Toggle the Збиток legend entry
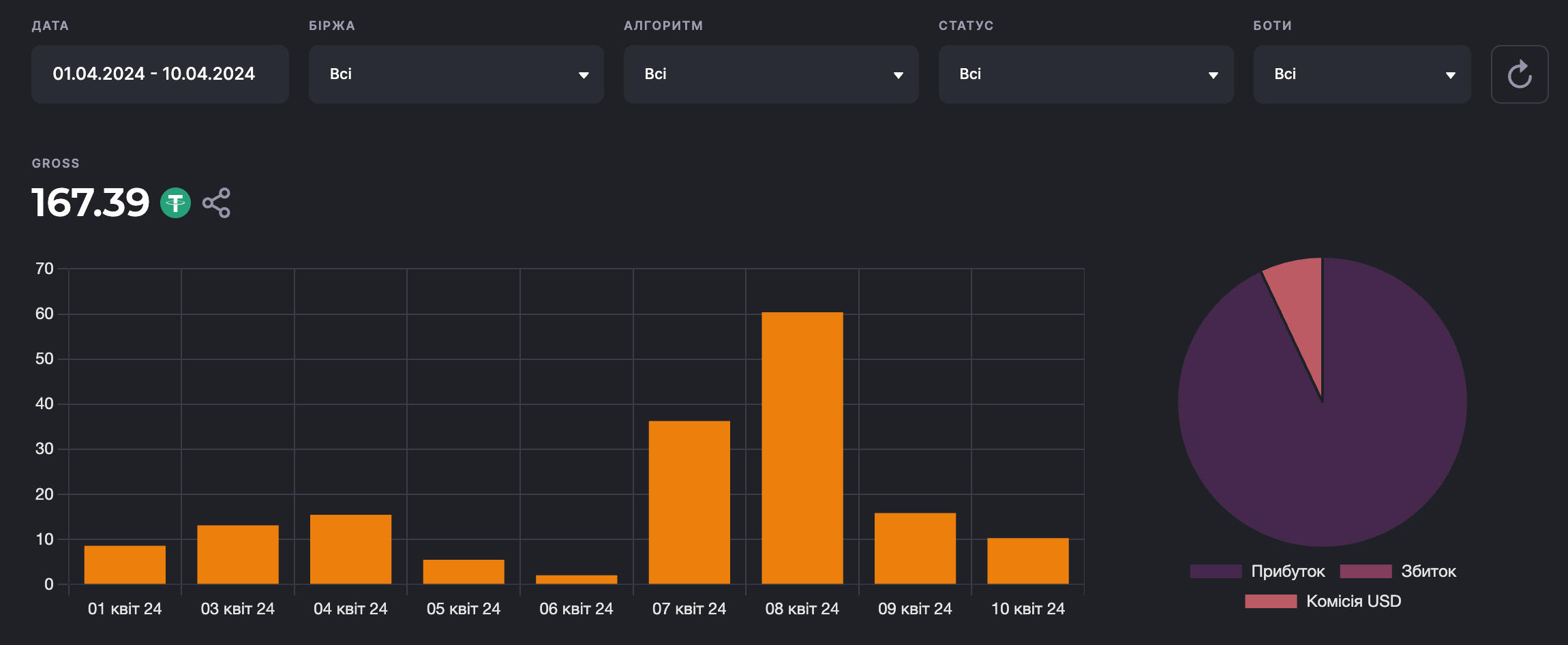This screenshot has height=645, width=1568. click(x=1398, y=571)
